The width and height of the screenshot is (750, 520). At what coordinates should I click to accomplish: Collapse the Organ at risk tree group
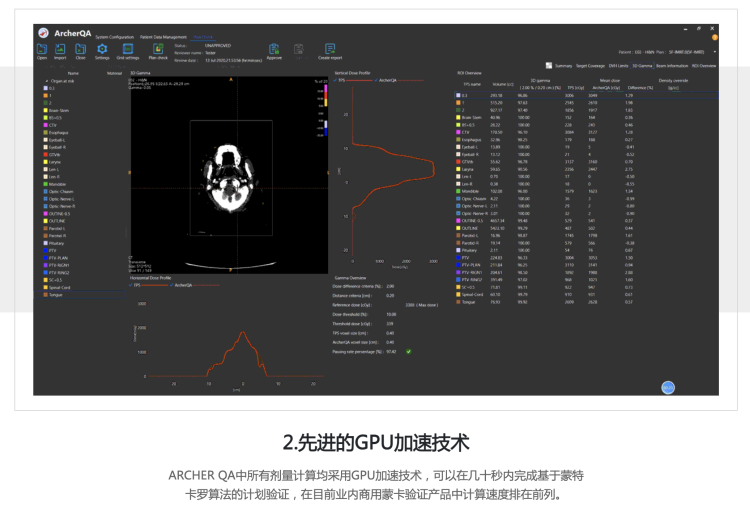point(46,81)
